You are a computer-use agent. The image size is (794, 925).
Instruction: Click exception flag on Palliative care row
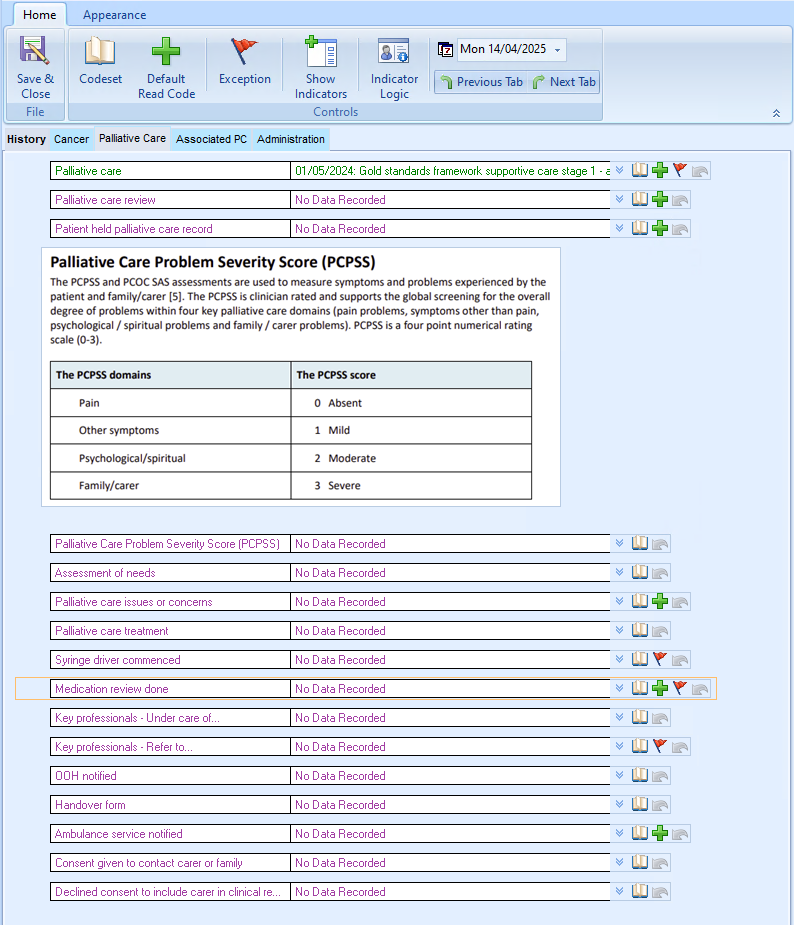tap(680, 170)
